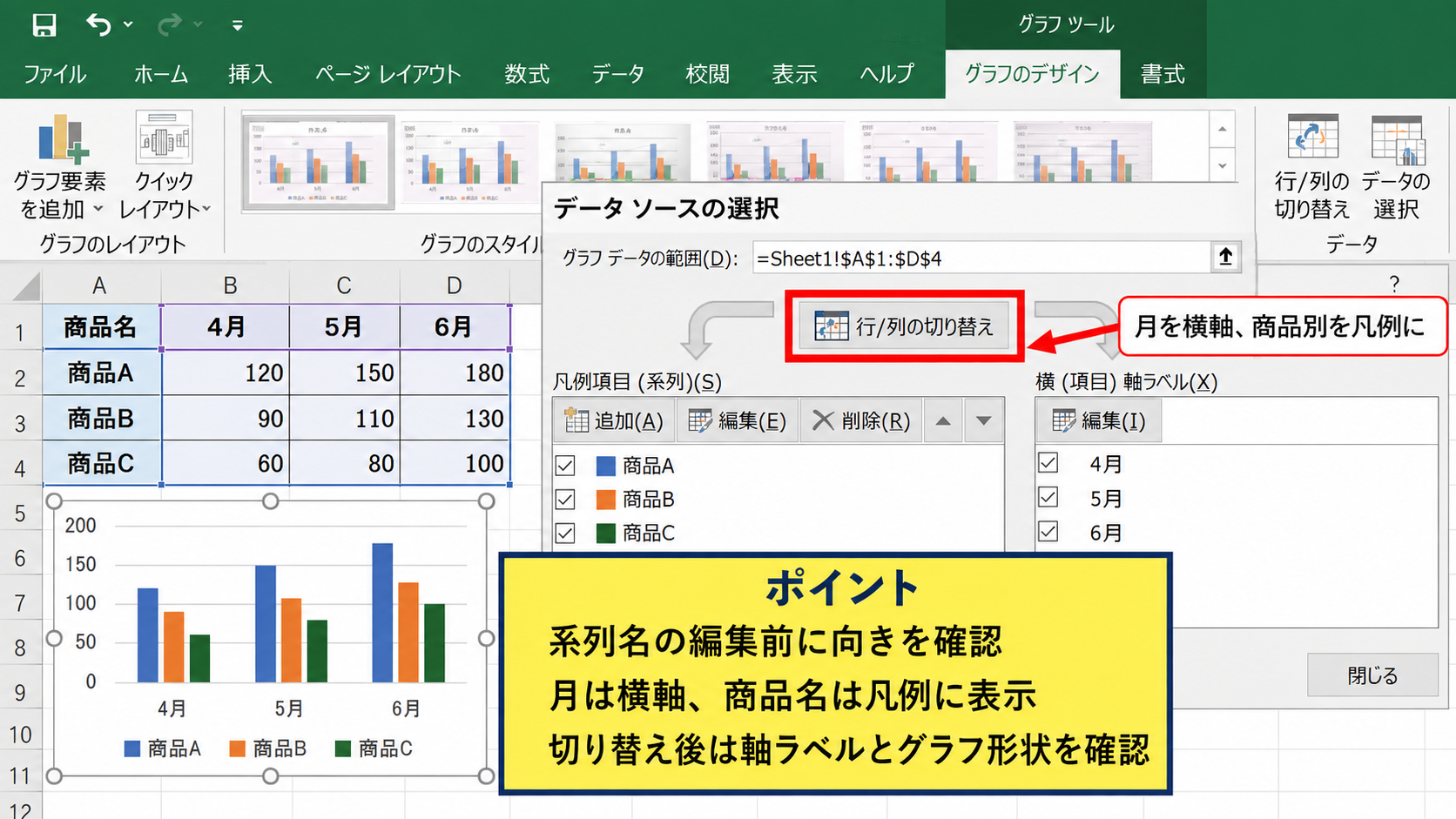Open Customize Quick Access Toolbar dropdown

click(237, 25)
